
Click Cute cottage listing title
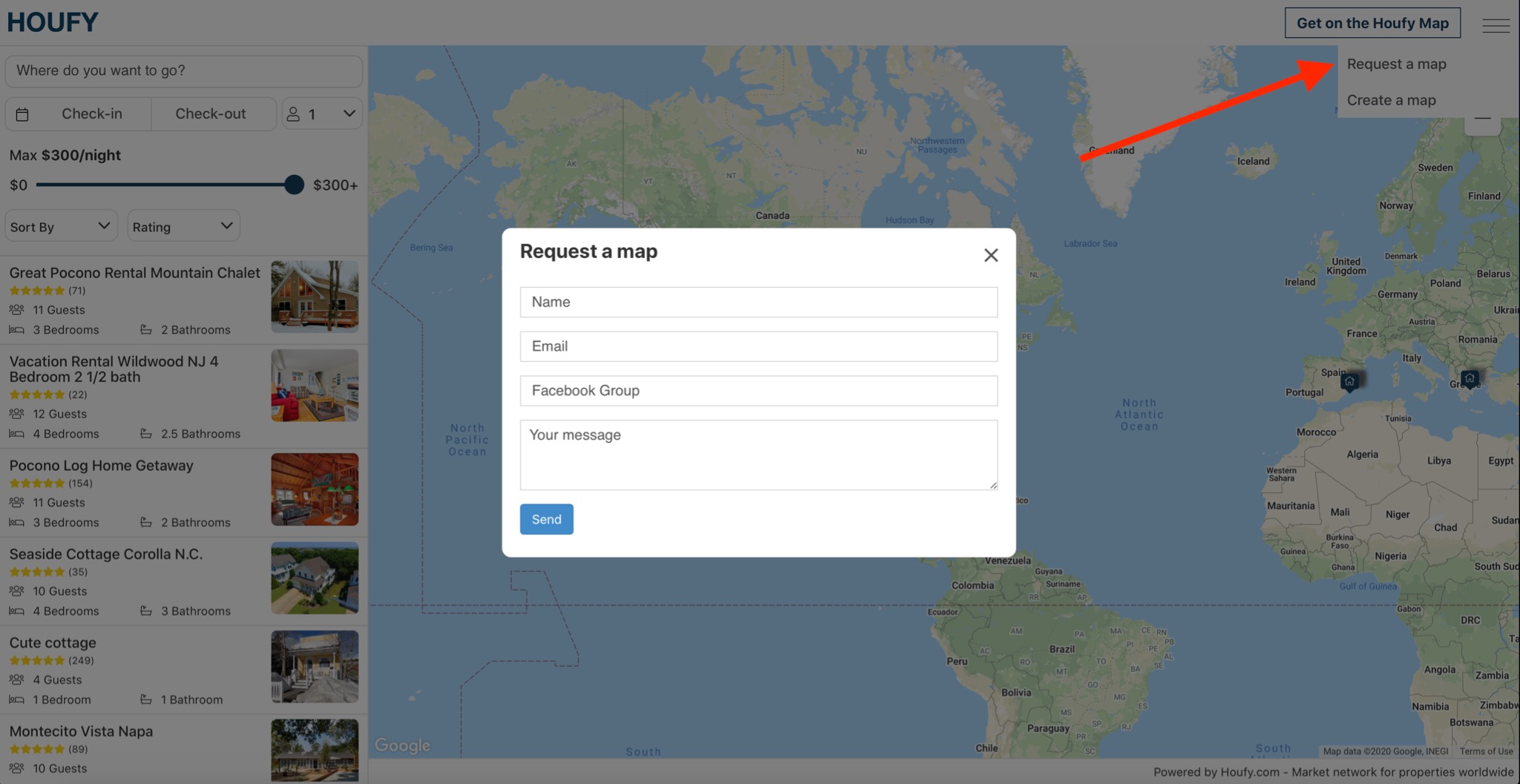(x=53, y=643)
